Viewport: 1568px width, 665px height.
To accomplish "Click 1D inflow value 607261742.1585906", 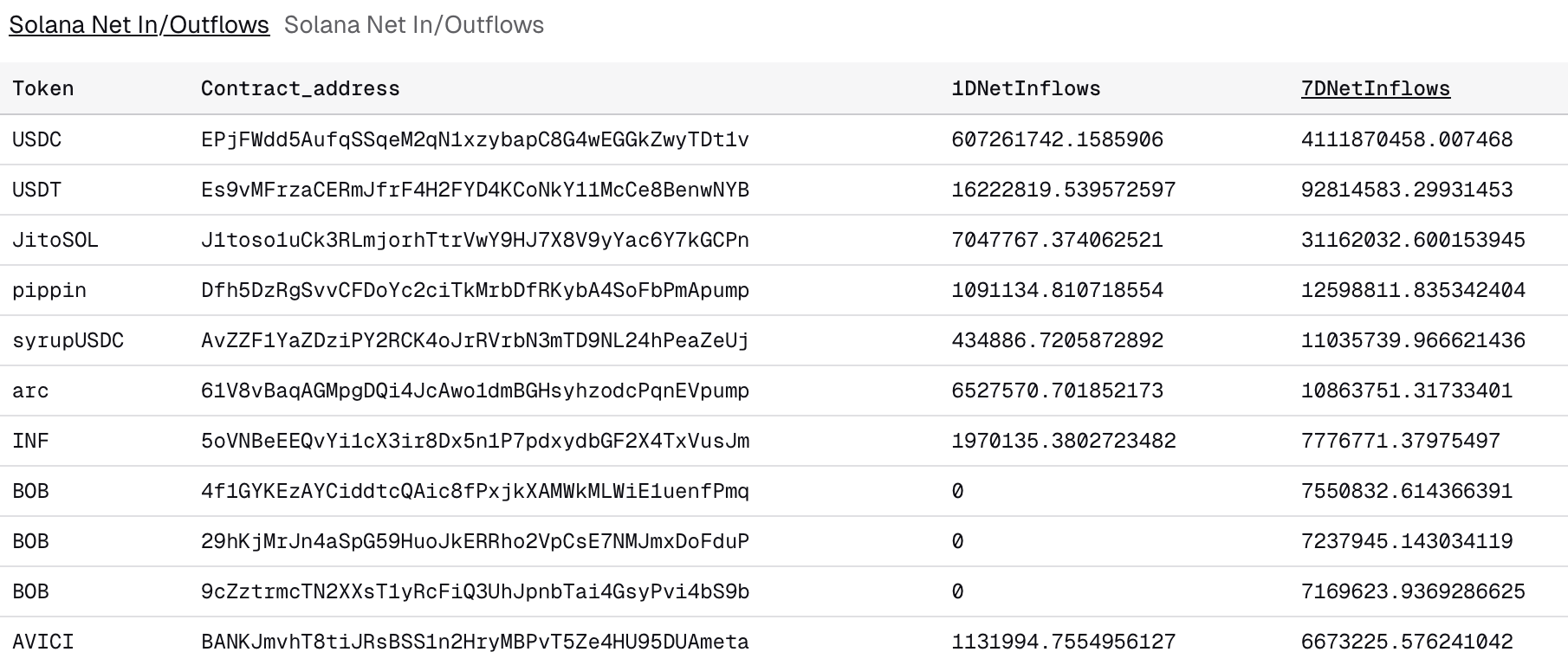I will (1057, 139).
